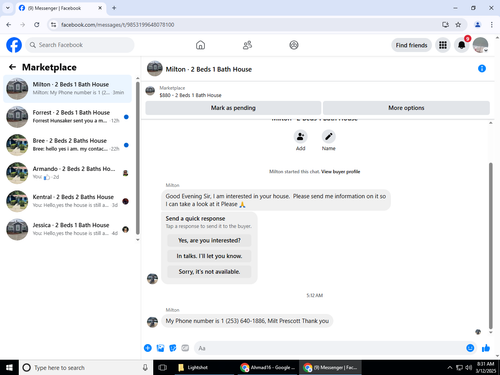This screenshot has width=500, height=375.
Task: Choose a GIF icon in composer
Action: click(x=185, y=348)
